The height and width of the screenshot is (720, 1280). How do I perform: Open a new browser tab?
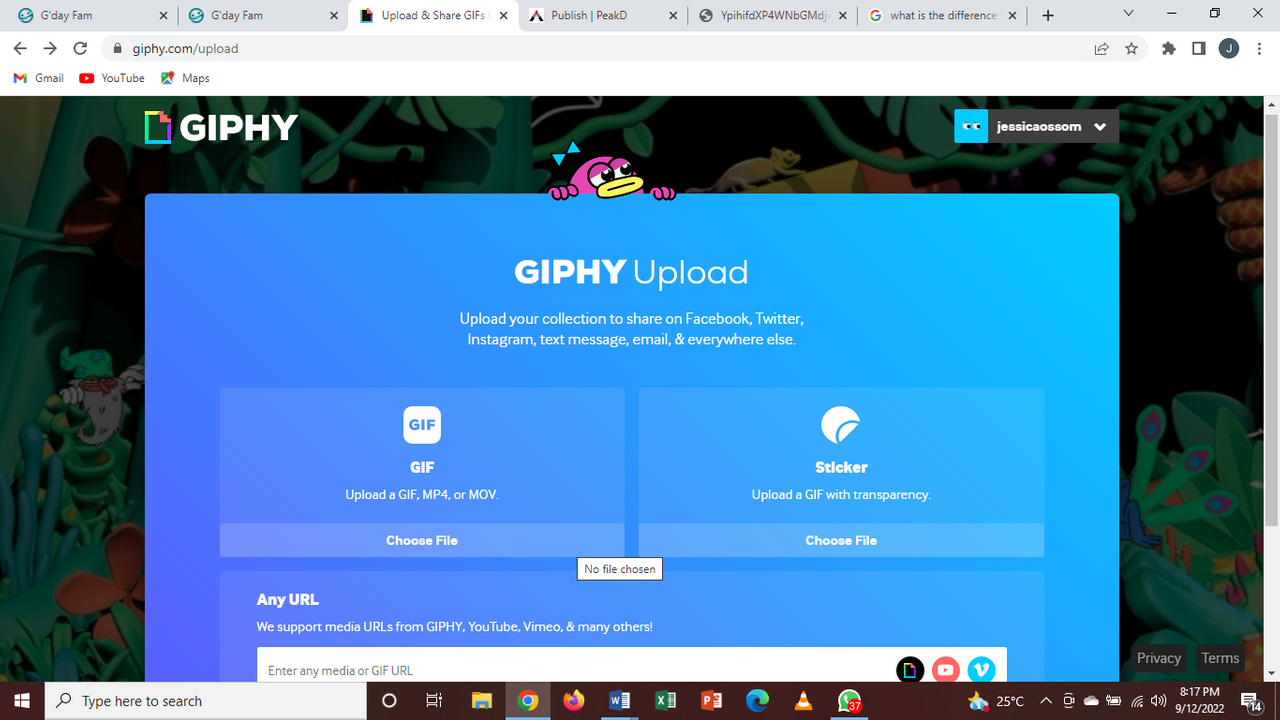(x=1047, y=15)
